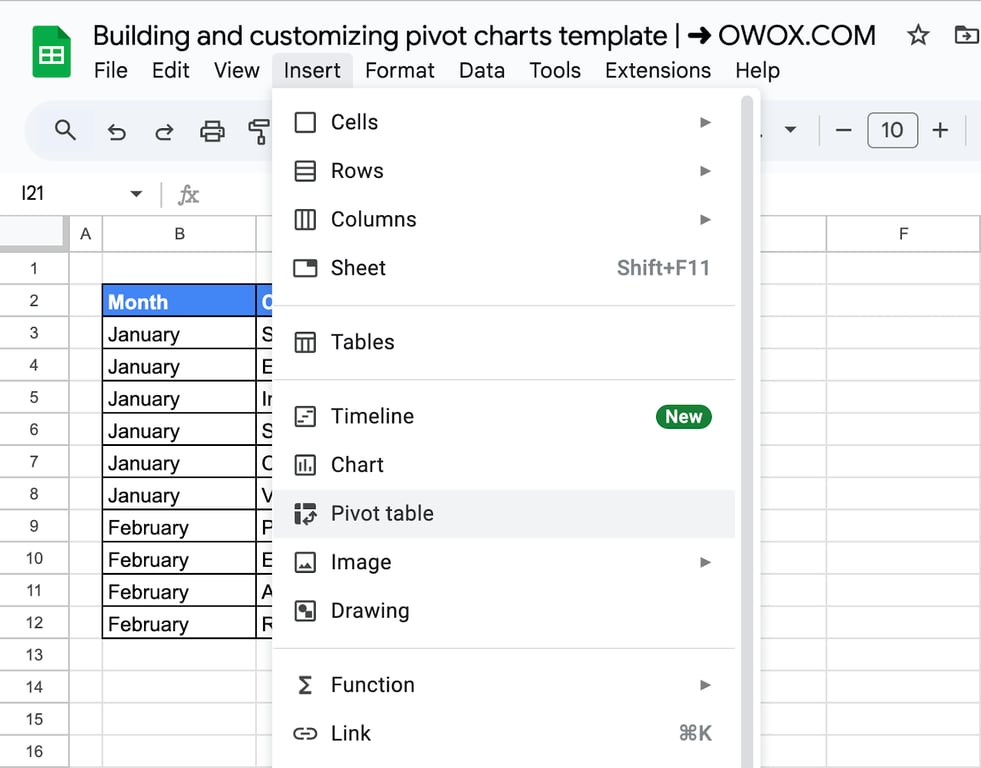Close the open Insert menu
The width and height of the screenshot is (981, 768).
(x=312, y=71)
